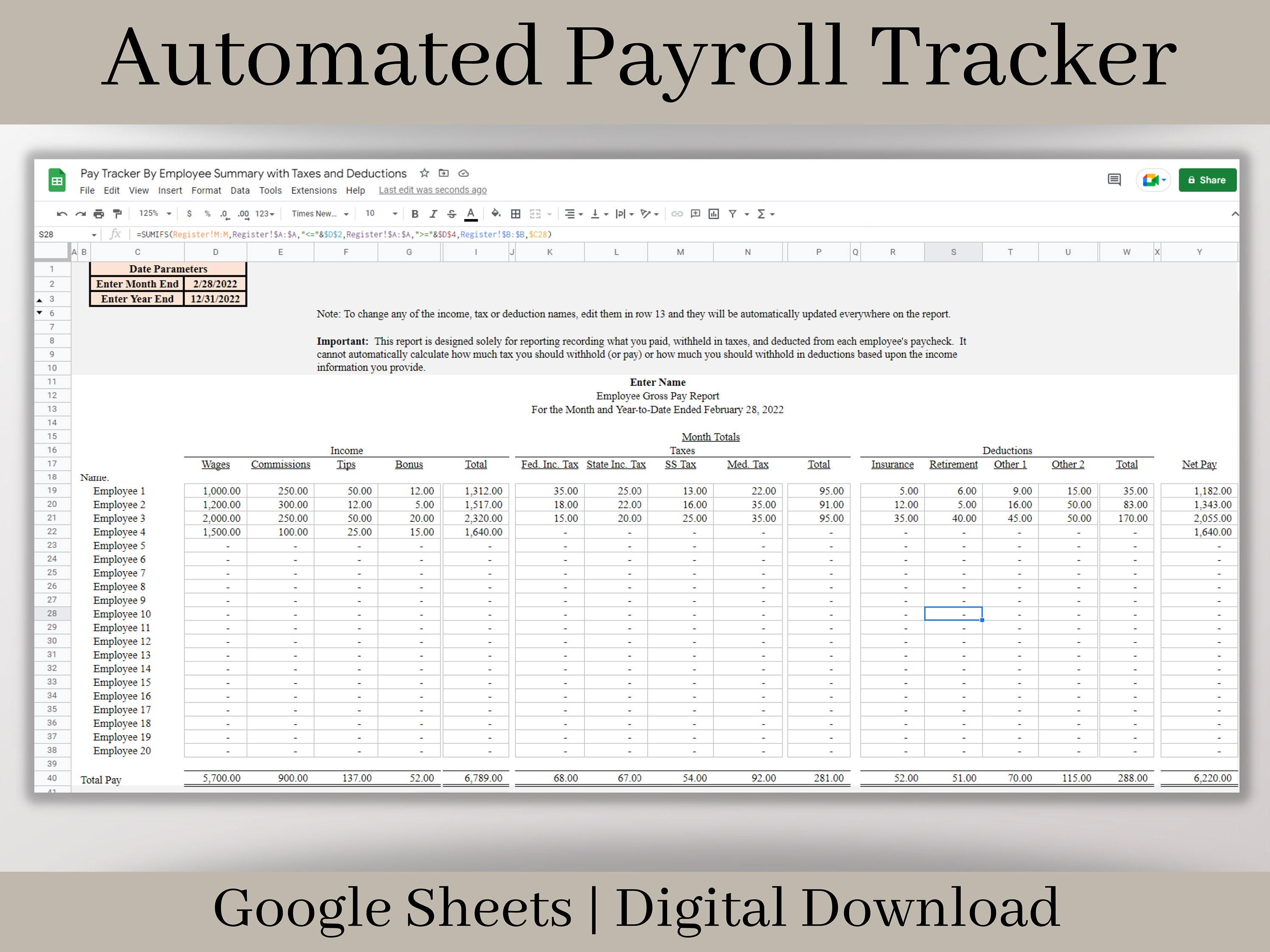Viewport: 1270px width, 952px height.
Task: Open the functions sigma menu
Action: 766,214
